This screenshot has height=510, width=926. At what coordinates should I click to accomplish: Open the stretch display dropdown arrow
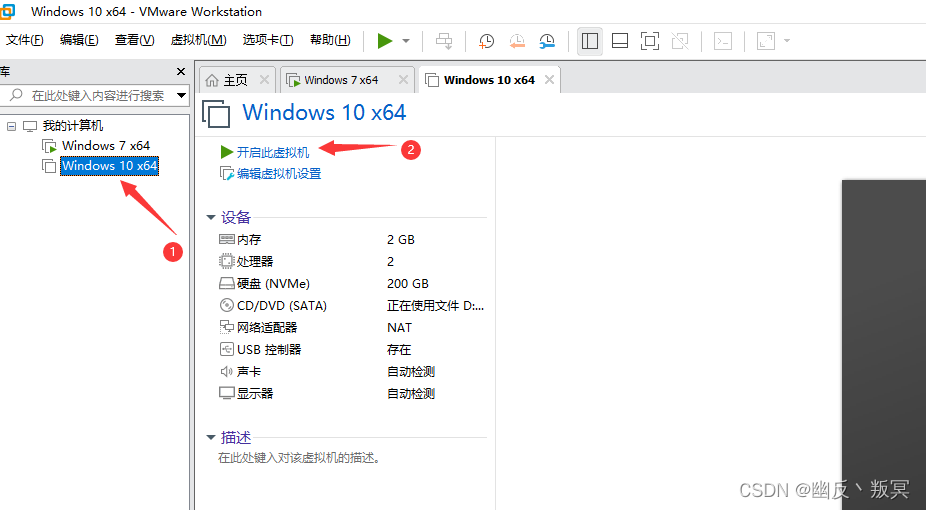pyautogui.click(x=787, y=41)
